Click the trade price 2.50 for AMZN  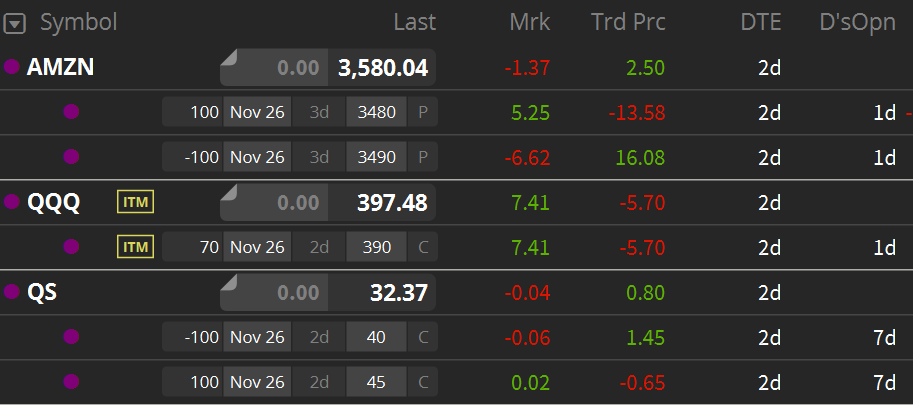[646, 68]
